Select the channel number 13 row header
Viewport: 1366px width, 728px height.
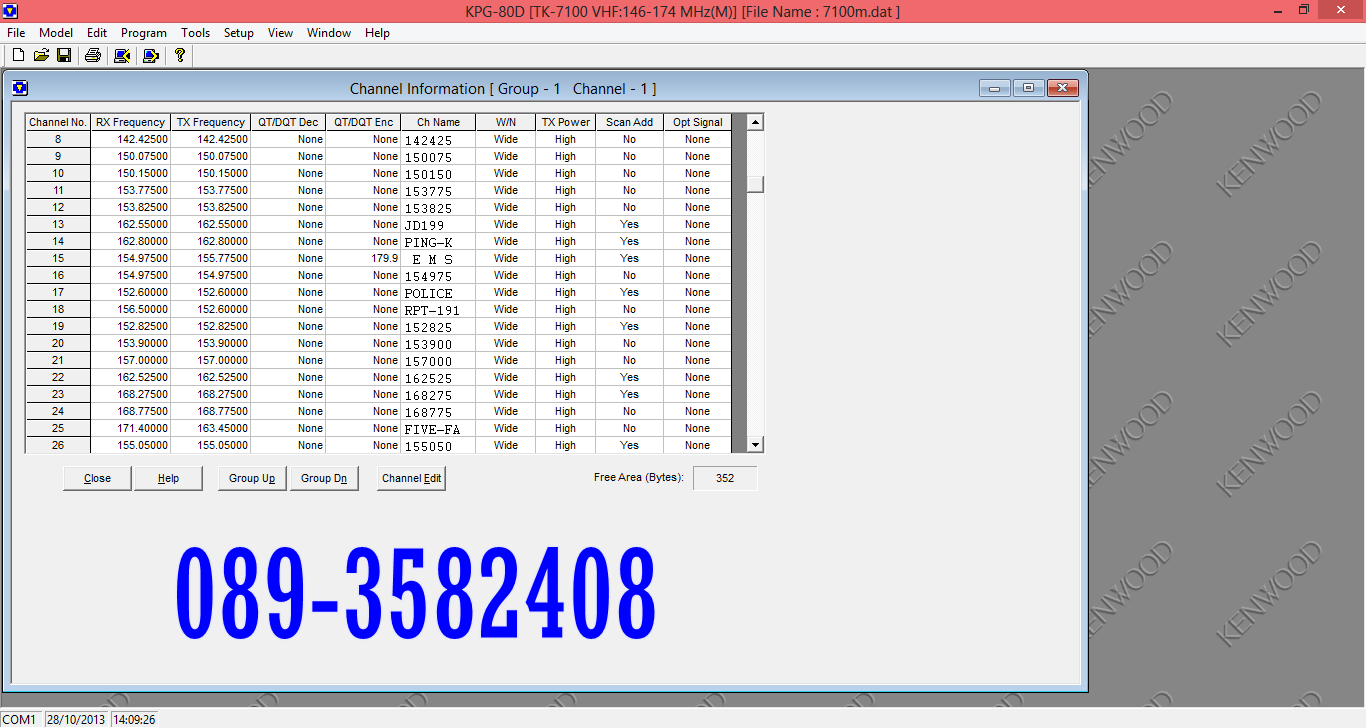[x=58, y=225]
